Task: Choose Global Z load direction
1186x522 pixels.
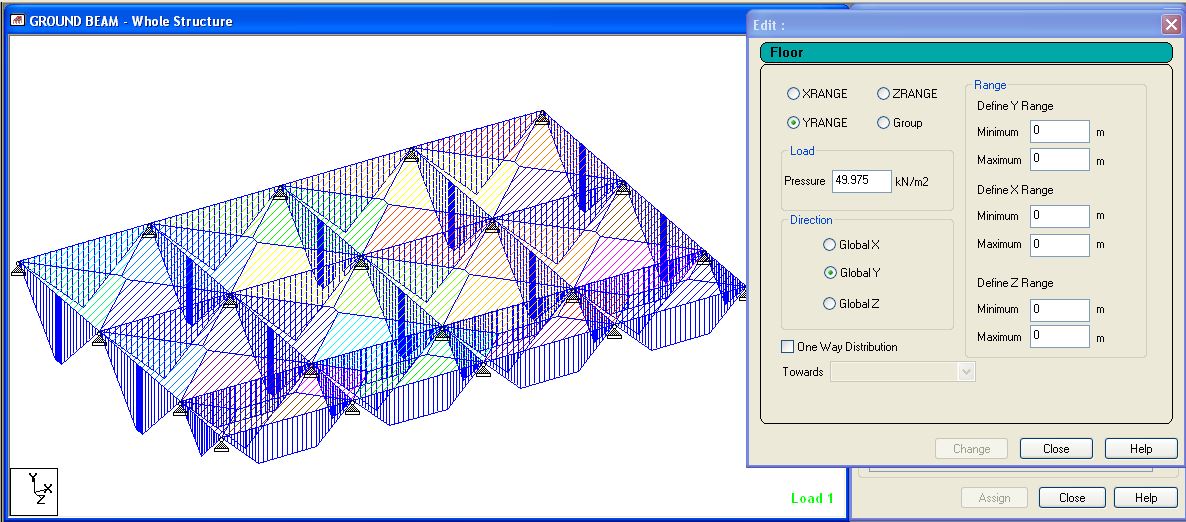Action: tap(830, 304)
